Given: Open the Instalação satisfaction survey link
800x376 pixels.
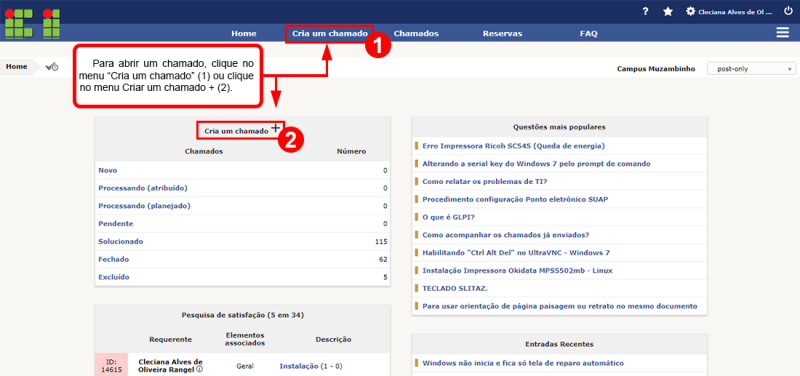Looking at the screenshot, I should point(299,366).
